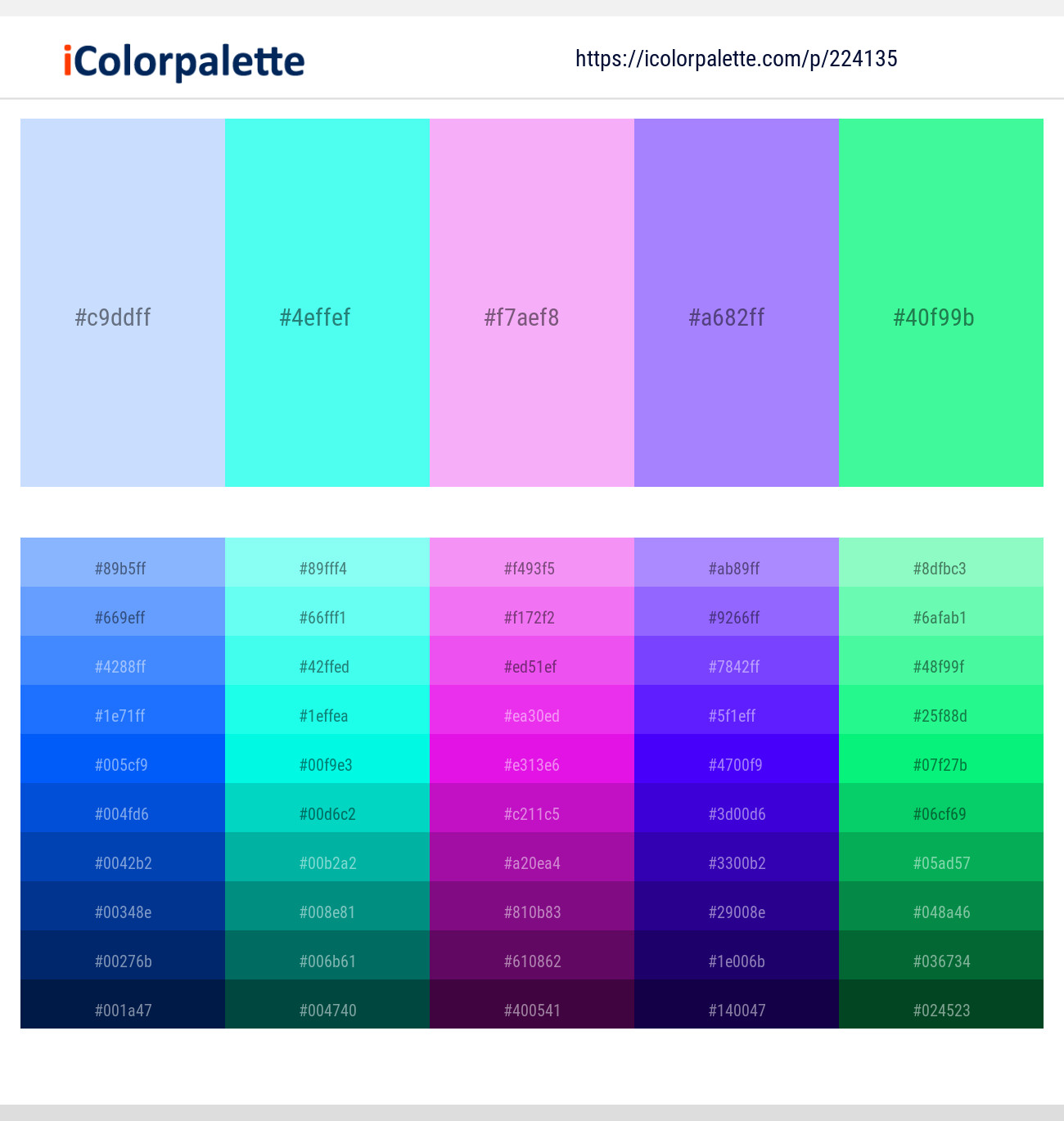
Task: Select the darkest shade #001a47
Action: pyautogui.click(x=122, y=1011)
